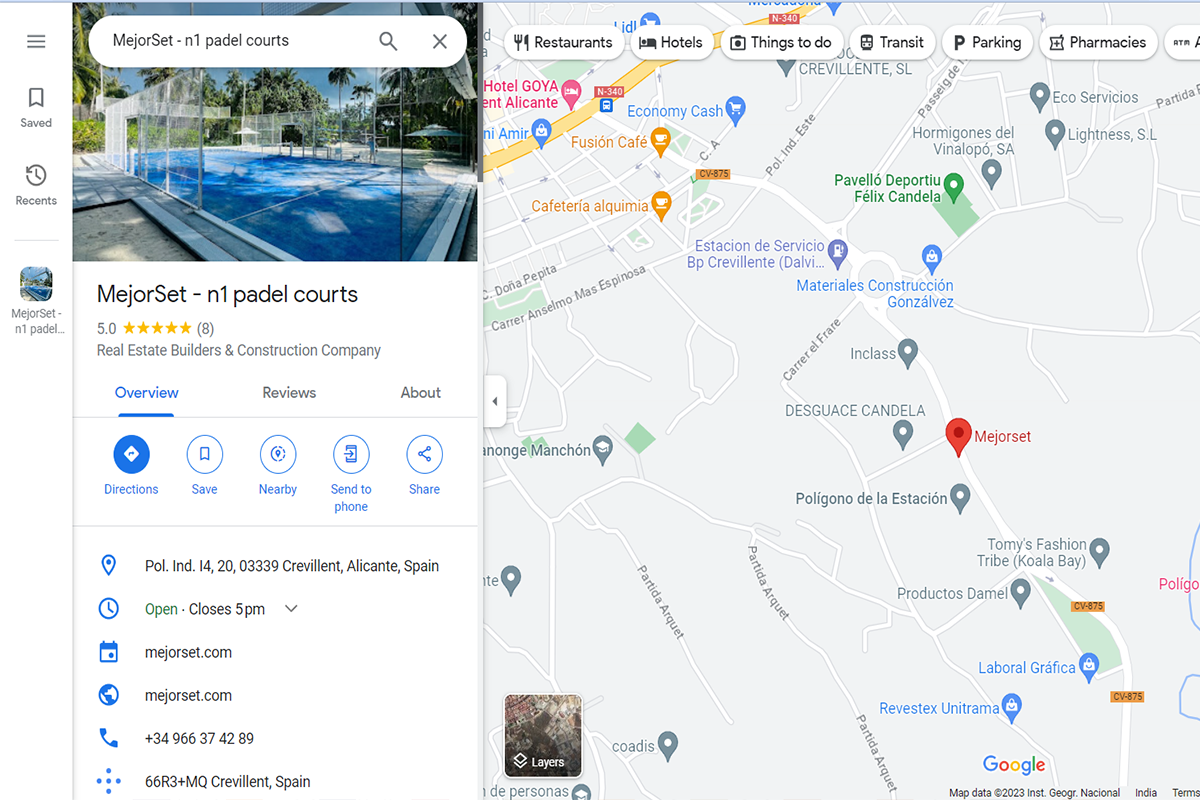Filter map by Restaurants chip
Viewport: 1200px width, 800px height.
[563, 42]
